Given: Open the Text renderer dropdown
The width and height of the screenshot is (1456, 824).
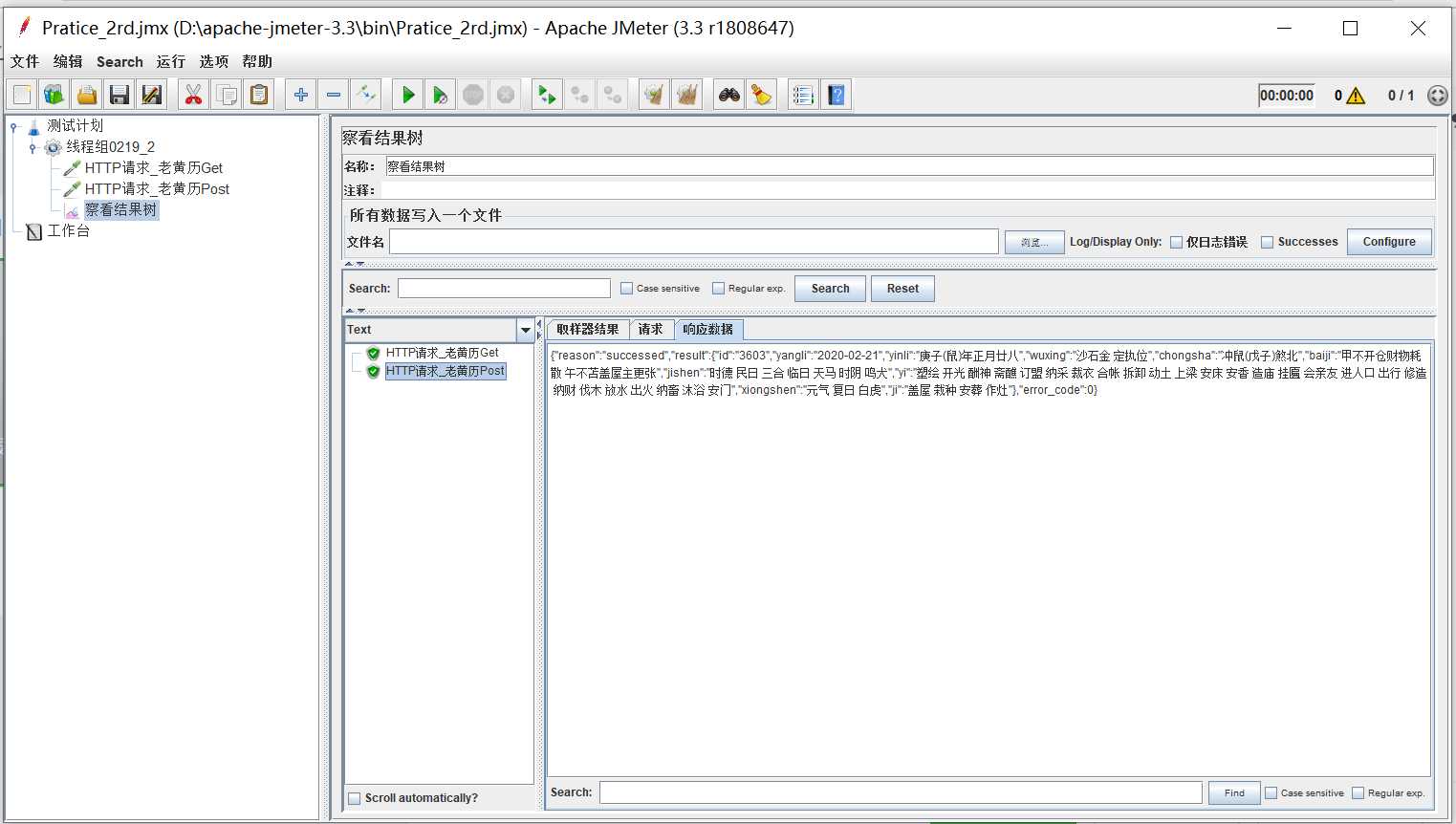Looking at the screenshot, I should 525,330.
